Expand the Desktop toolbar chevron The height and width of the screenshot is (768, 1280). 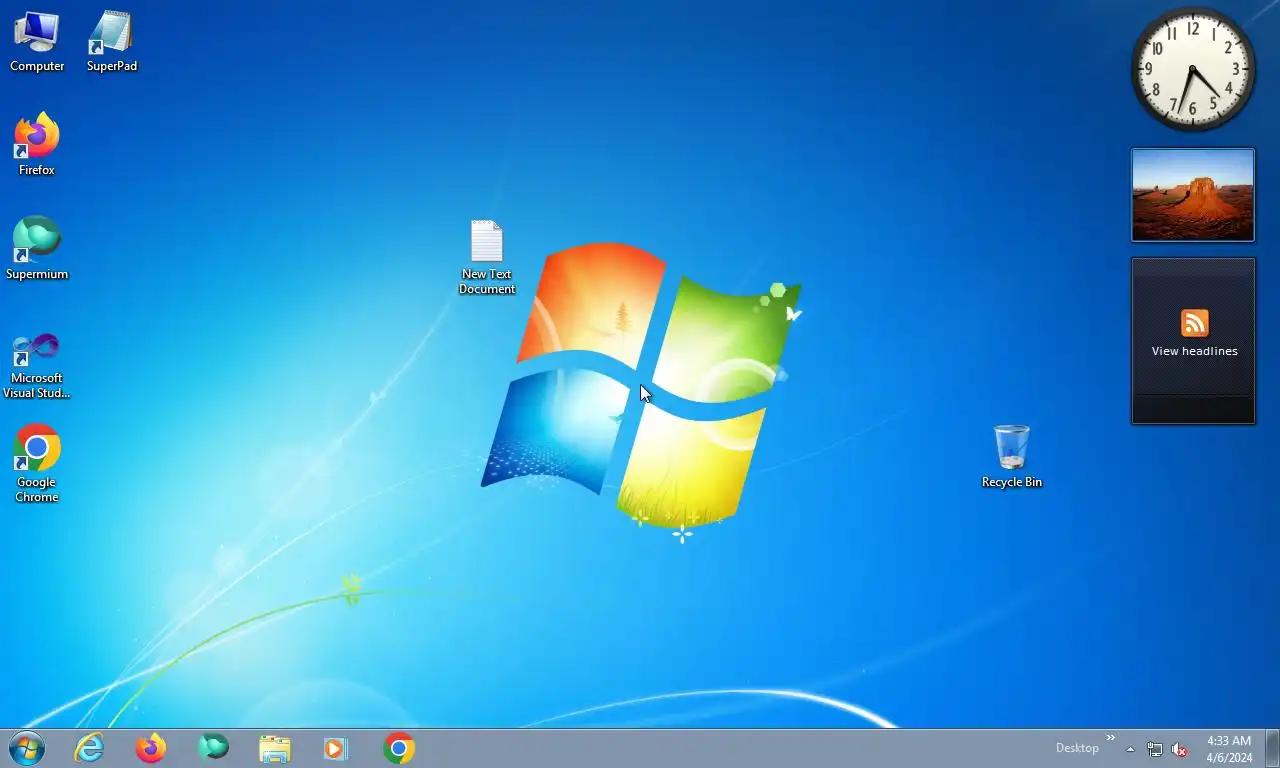(1110, 738)
